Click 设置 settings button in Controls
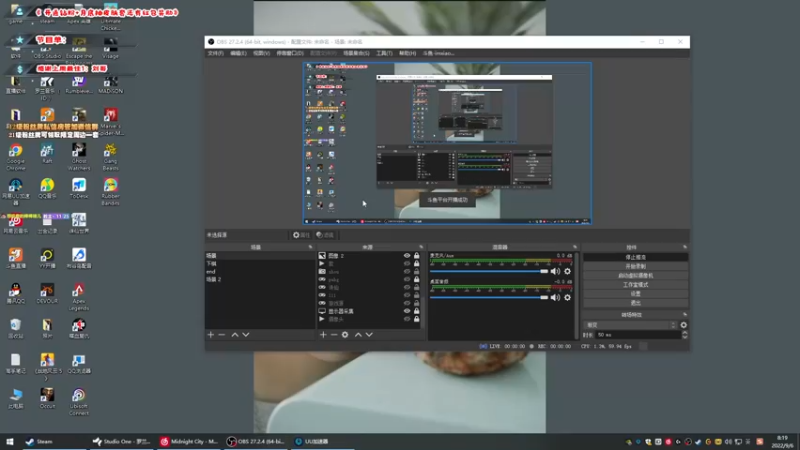The width and height of the screenshot is (800, 450). (635, 294)
